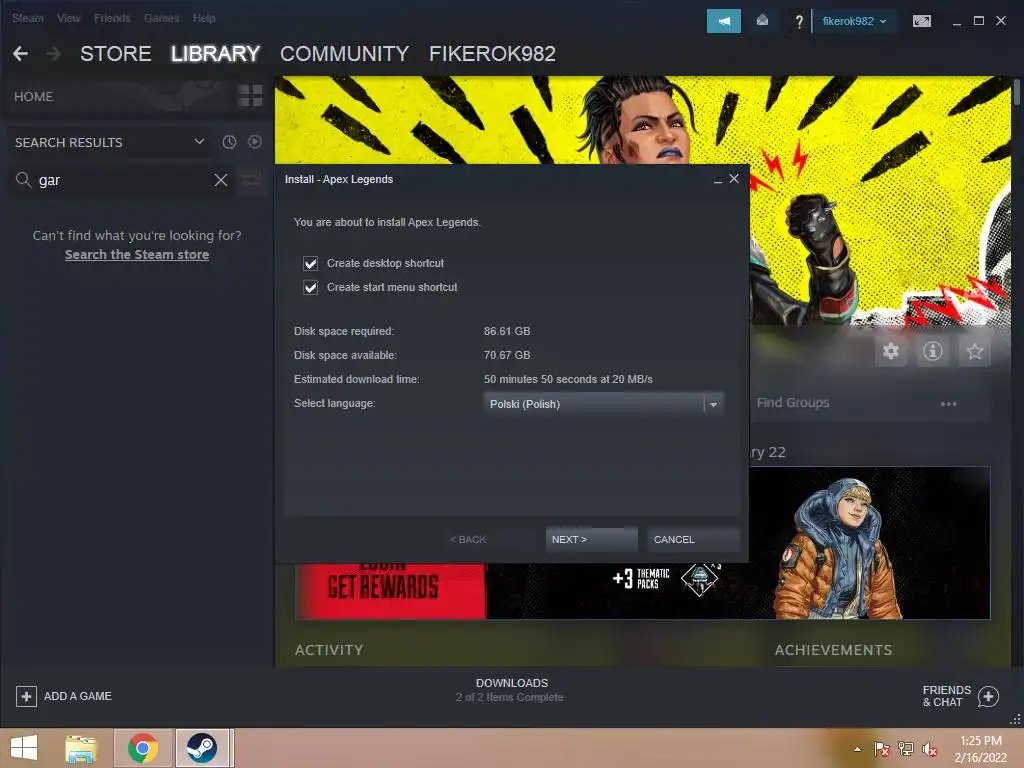Open the fikerok982 account dropdown
The height and width of the screenshot is (768, 1024).
(854, 21)
